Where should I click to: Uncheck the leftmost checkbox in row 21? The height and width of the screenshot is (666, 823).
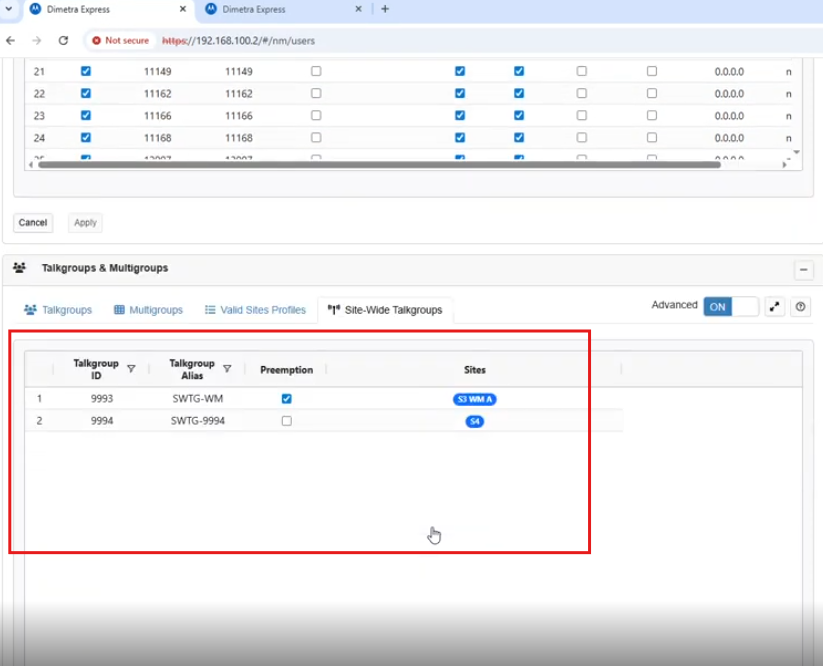[x=86, y=71]
